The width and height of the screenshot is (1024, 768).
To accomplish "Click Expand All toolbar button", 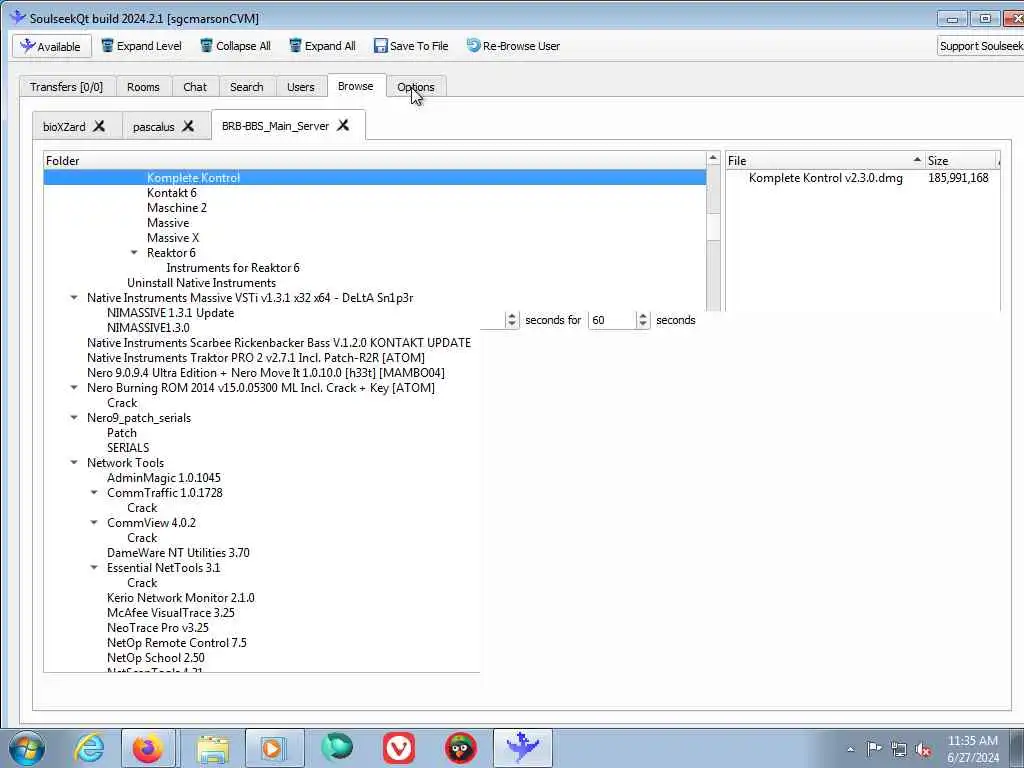I will click(322, 46).
